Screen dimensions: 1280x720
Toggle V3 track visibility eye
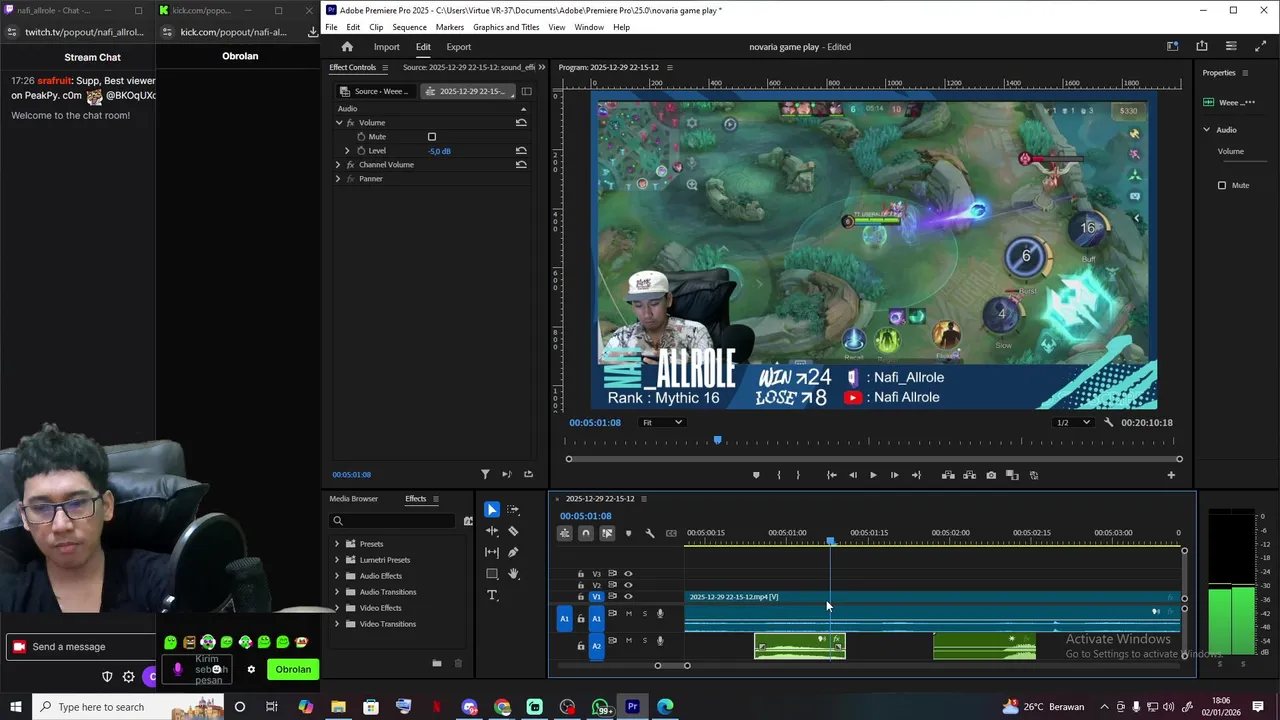(628, 574)
